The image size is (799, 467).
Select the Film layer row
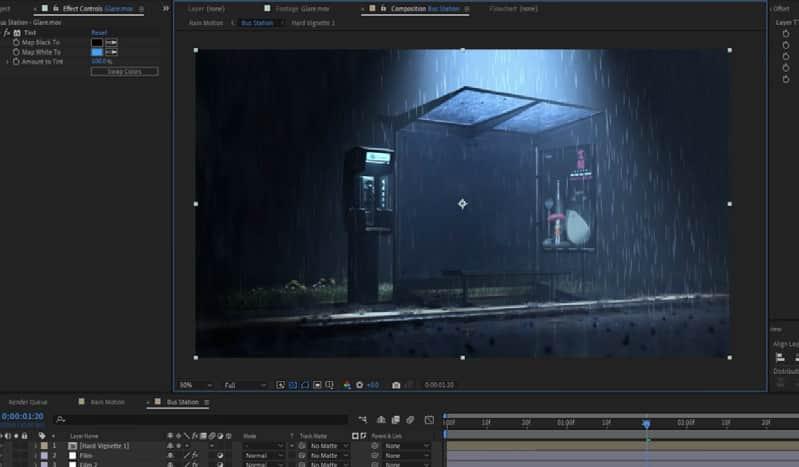pyautogui.click(x=86, y=456)
